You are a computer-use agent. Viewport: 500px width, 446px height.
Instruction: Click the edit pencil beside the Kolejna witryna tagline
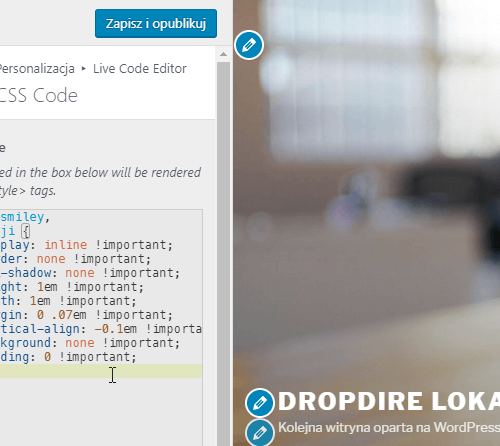coord(260,432)
